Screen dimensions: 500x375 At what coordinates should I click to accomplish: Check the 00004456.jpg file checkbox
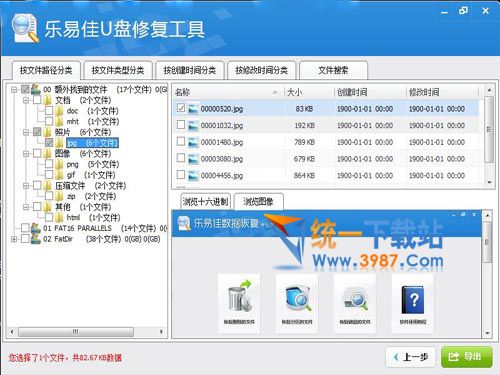[181, 175]
